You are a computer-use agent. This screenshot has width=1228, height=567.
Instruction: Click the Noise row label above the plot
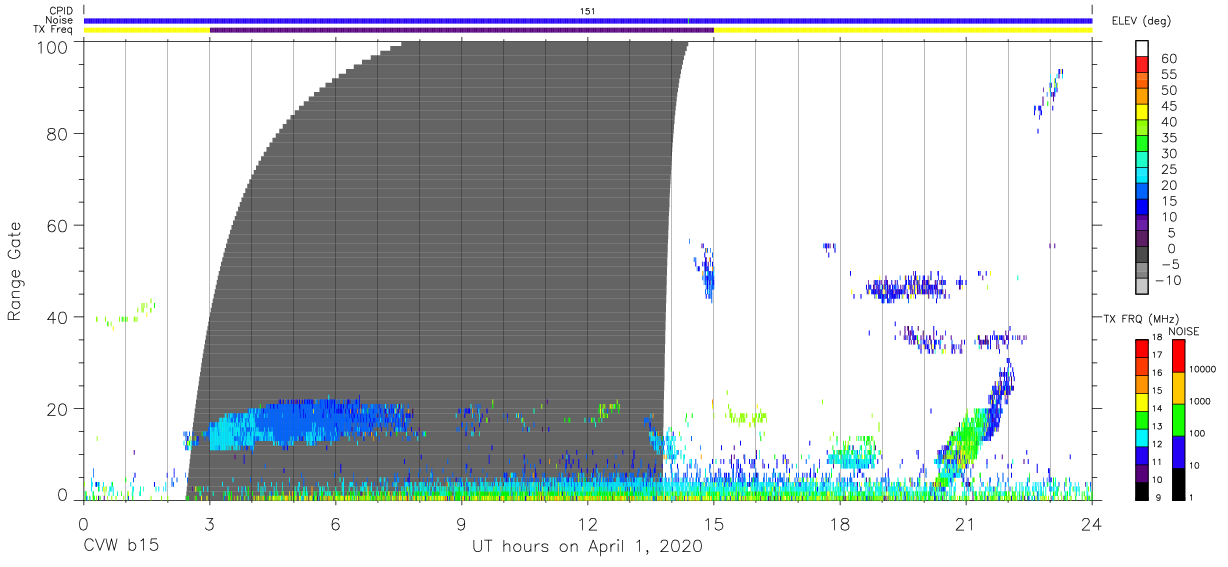click(60, 20)
